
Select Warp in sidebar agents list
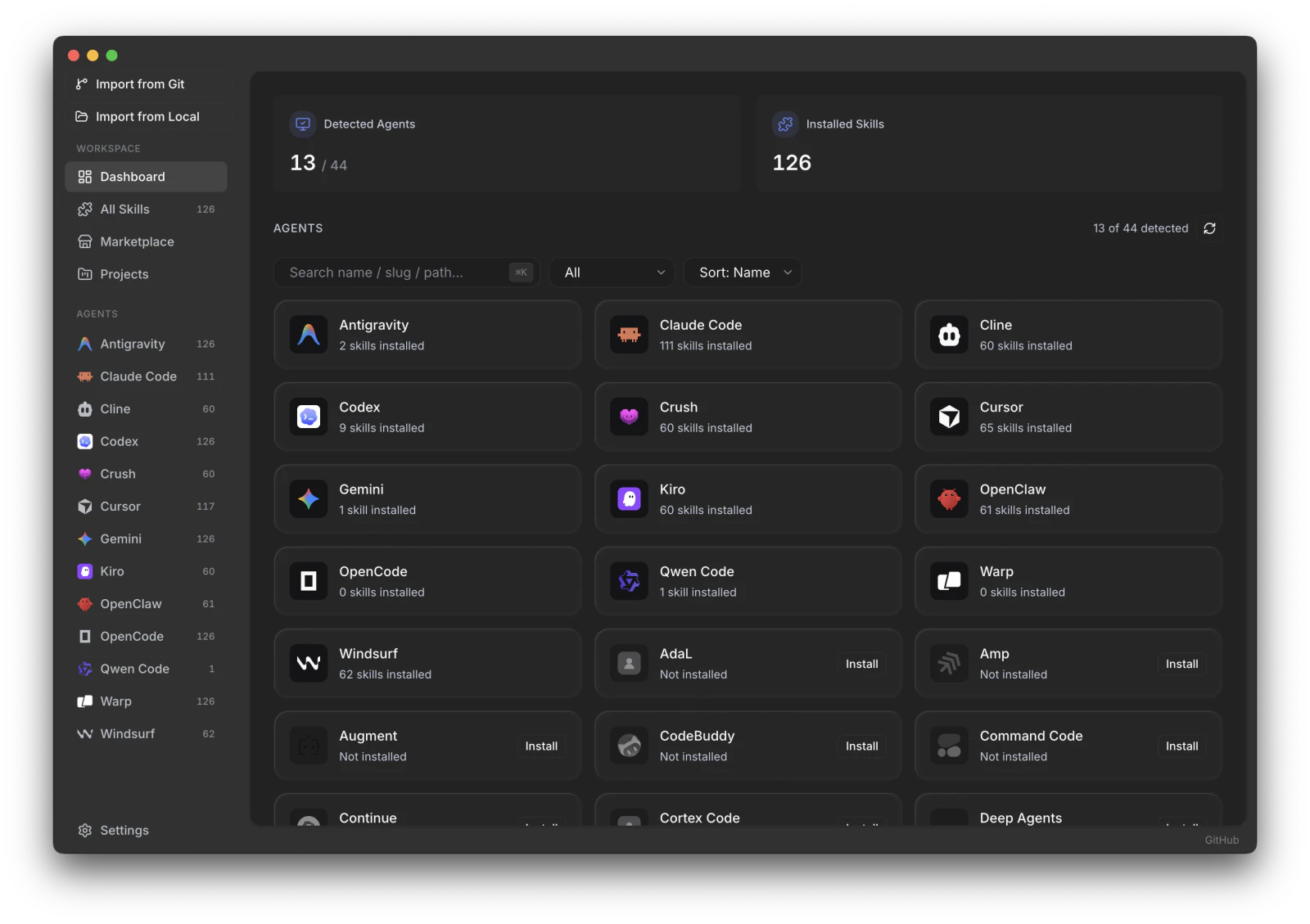[x=146, y=701]
